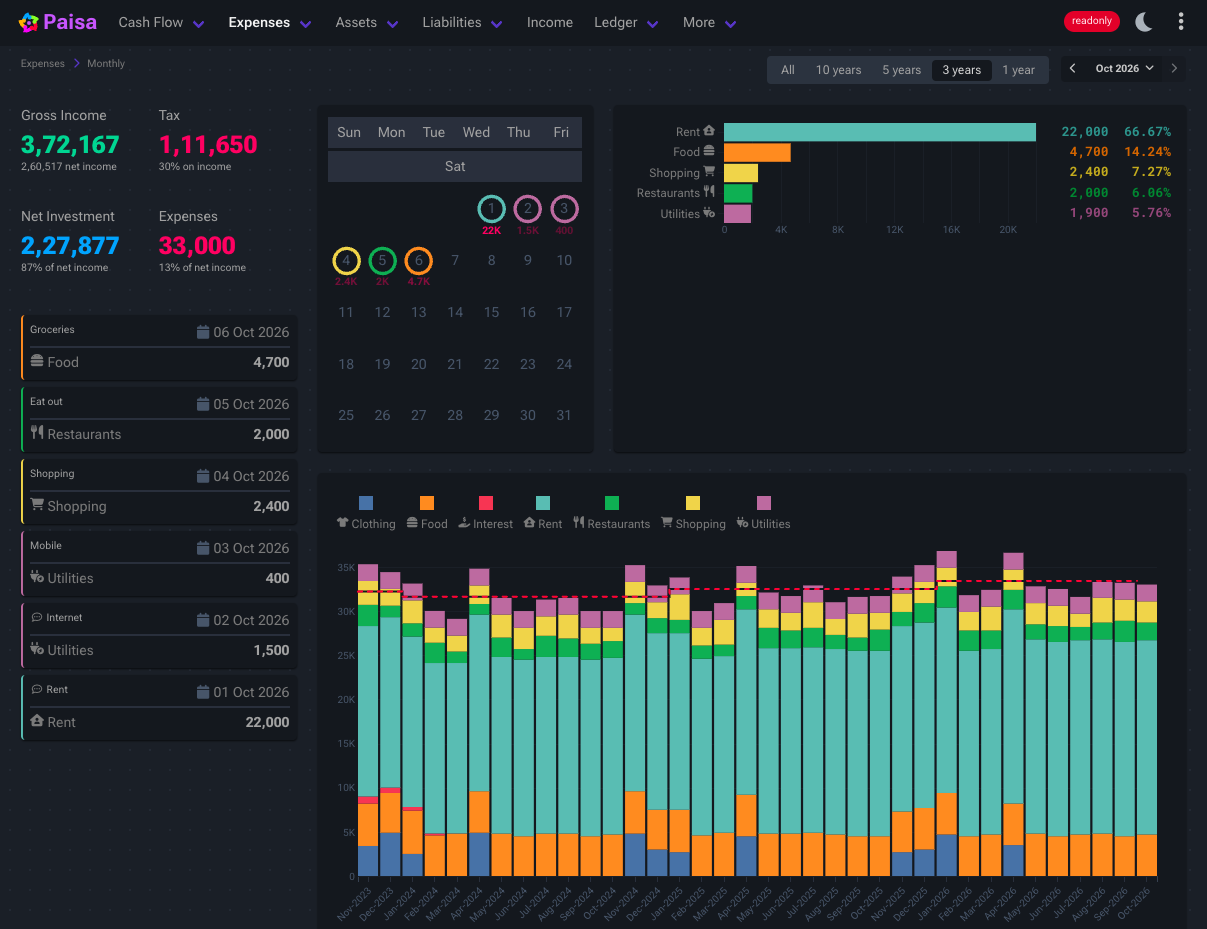
Task: Click the Food burger icon in bar chart
Action: click(x=709, y=151)
